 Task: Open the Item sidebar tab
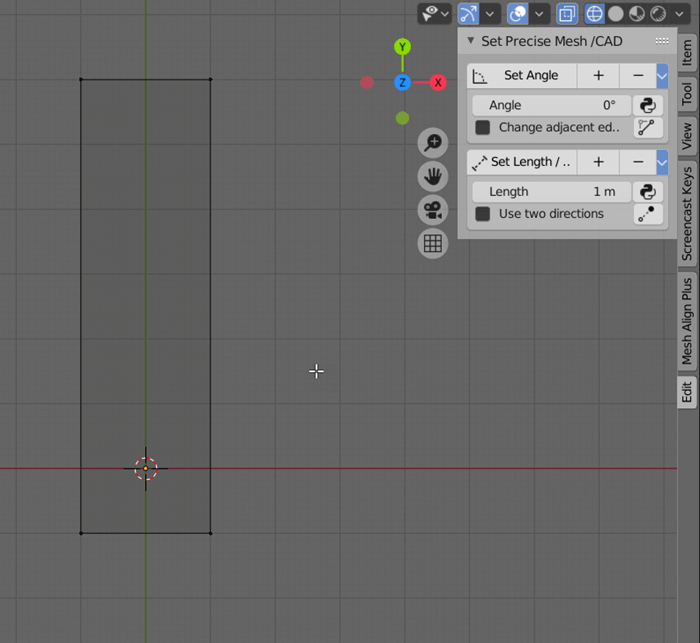coord(687,52)
